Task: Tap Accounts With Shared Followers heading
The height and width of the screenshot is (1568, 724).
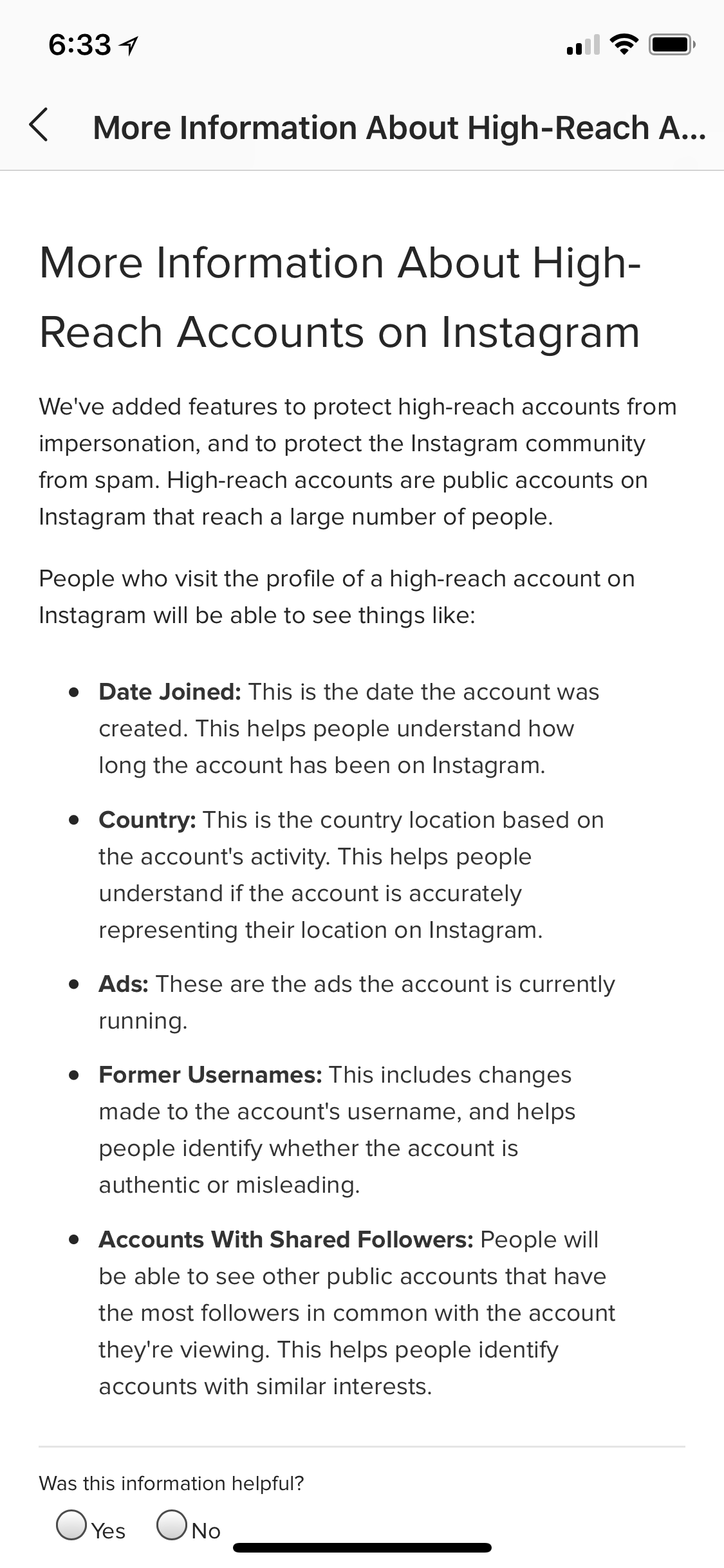Action: click(286, 1239)
